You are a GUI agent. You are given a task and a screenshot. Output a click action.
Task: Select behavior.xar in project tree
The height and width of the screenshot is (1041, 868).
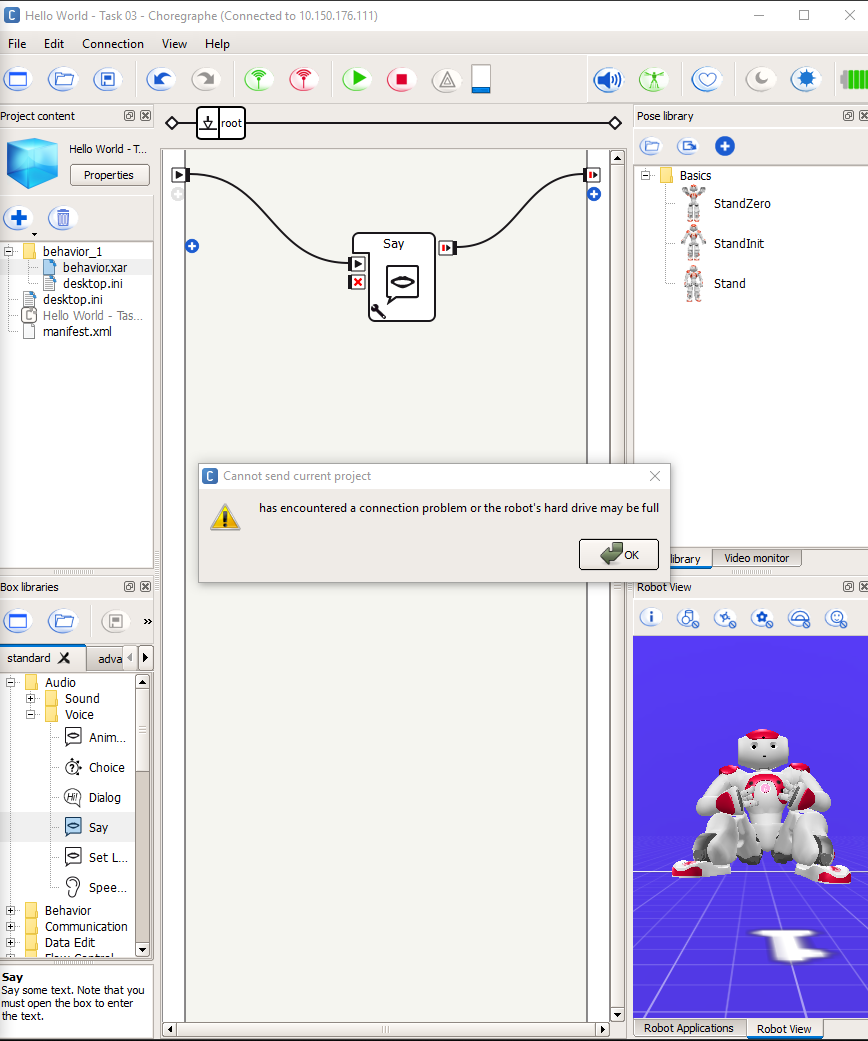click(94, 268)
